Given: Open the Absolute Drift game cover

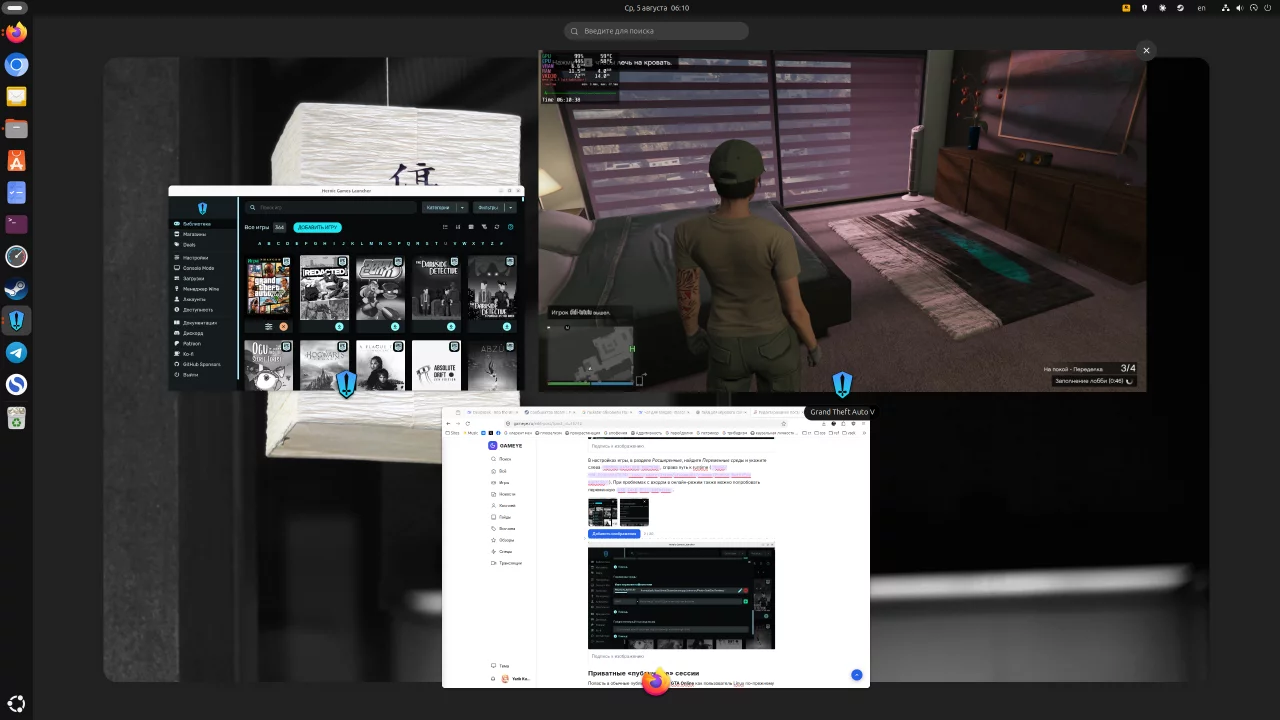Looking at the screenshot, I should (x=437, y=365).
